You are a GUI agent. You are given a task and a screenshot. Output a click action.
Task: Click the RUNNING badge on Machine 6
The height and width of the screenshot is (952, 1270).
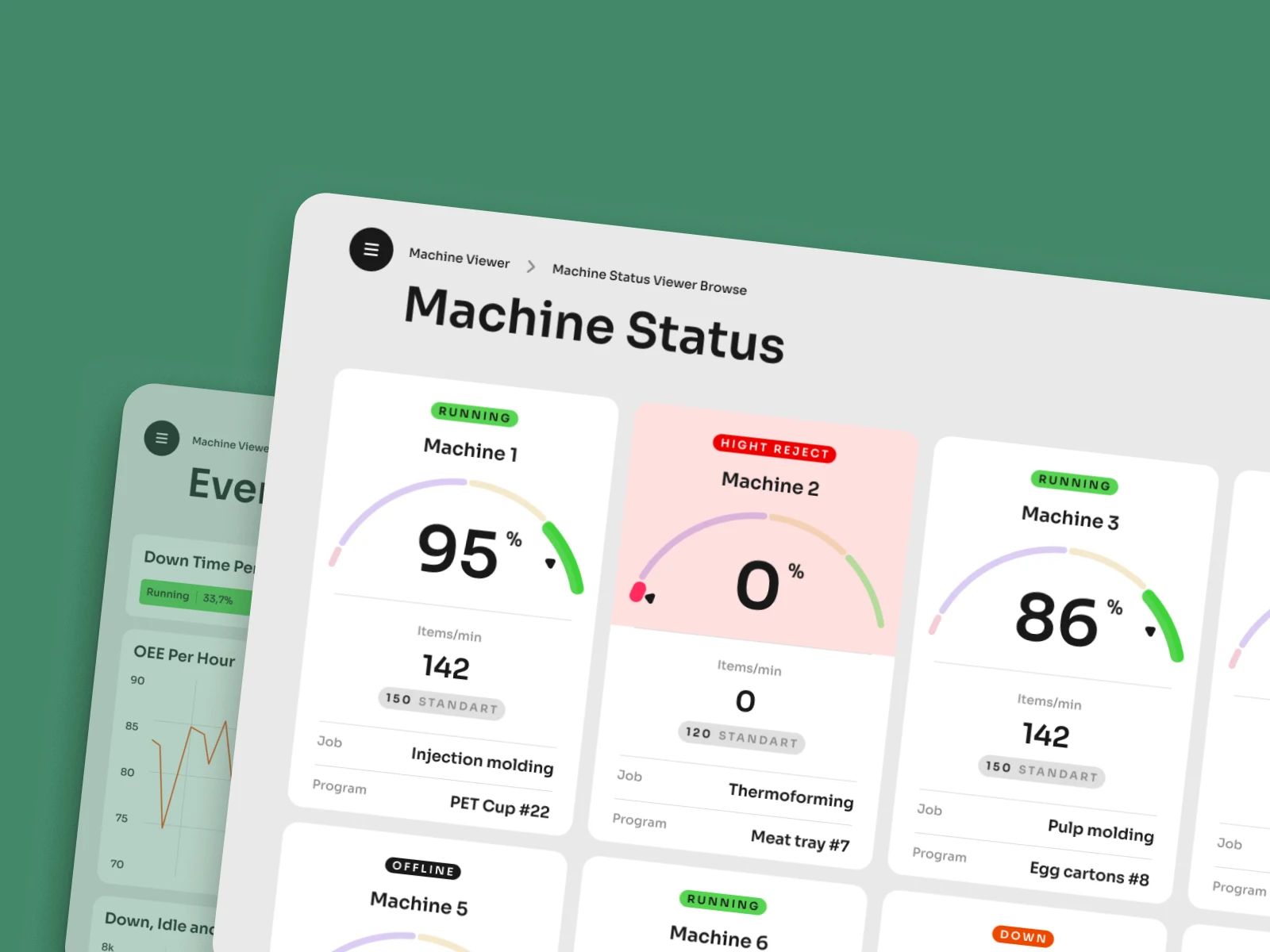pyautogui.click(x=722, y=902)
